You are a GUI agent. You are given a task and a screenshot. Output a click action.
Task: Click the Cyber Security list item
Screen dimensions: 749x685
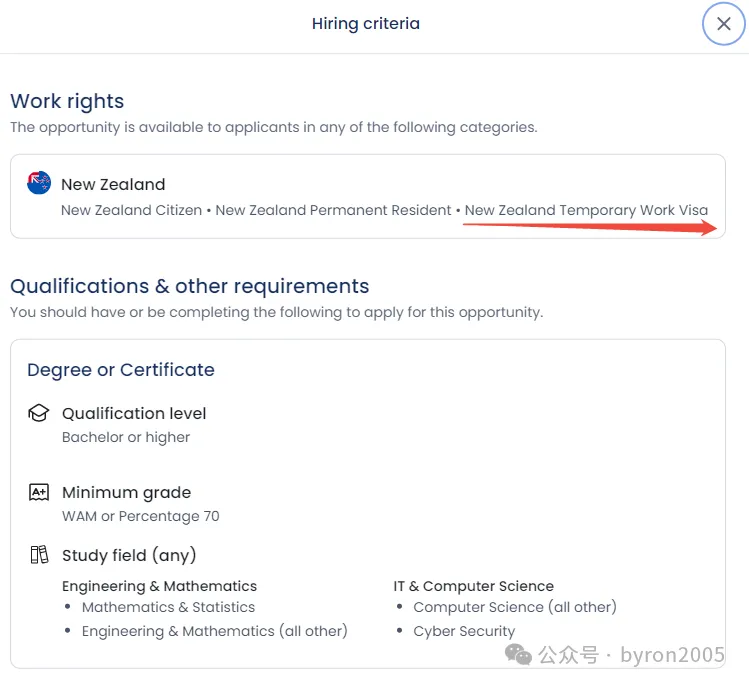[464, 631]
